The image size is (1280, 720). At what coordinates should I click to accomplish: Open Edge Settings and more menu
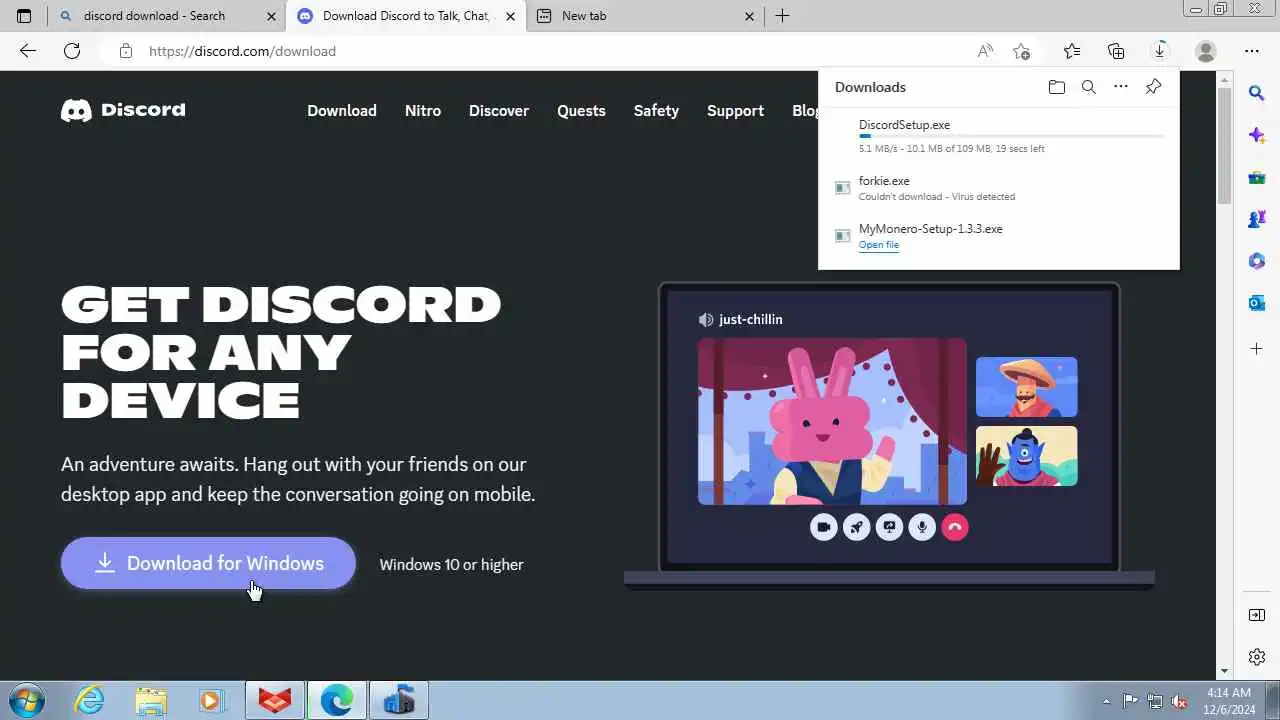coord(1252,51)
